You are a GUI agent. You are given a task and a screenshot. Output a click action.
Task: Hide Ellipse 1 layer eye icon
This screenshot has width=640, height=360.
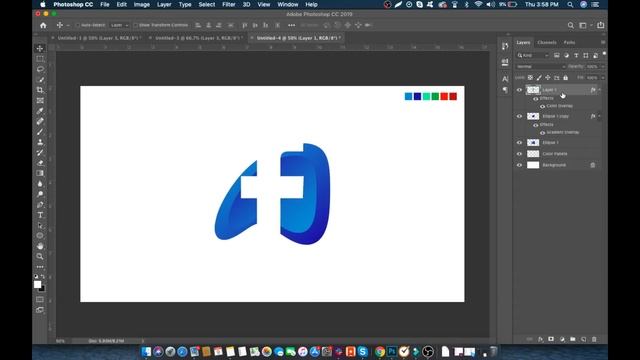519,143
